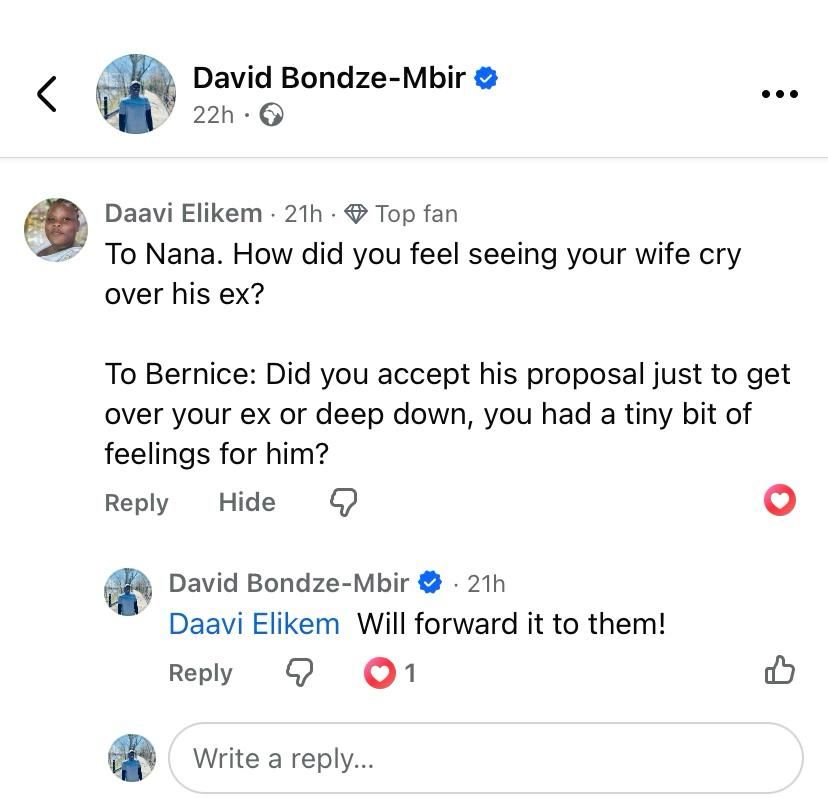
Task: Tap the avatar beside the reply box
Action: point(132,758)
